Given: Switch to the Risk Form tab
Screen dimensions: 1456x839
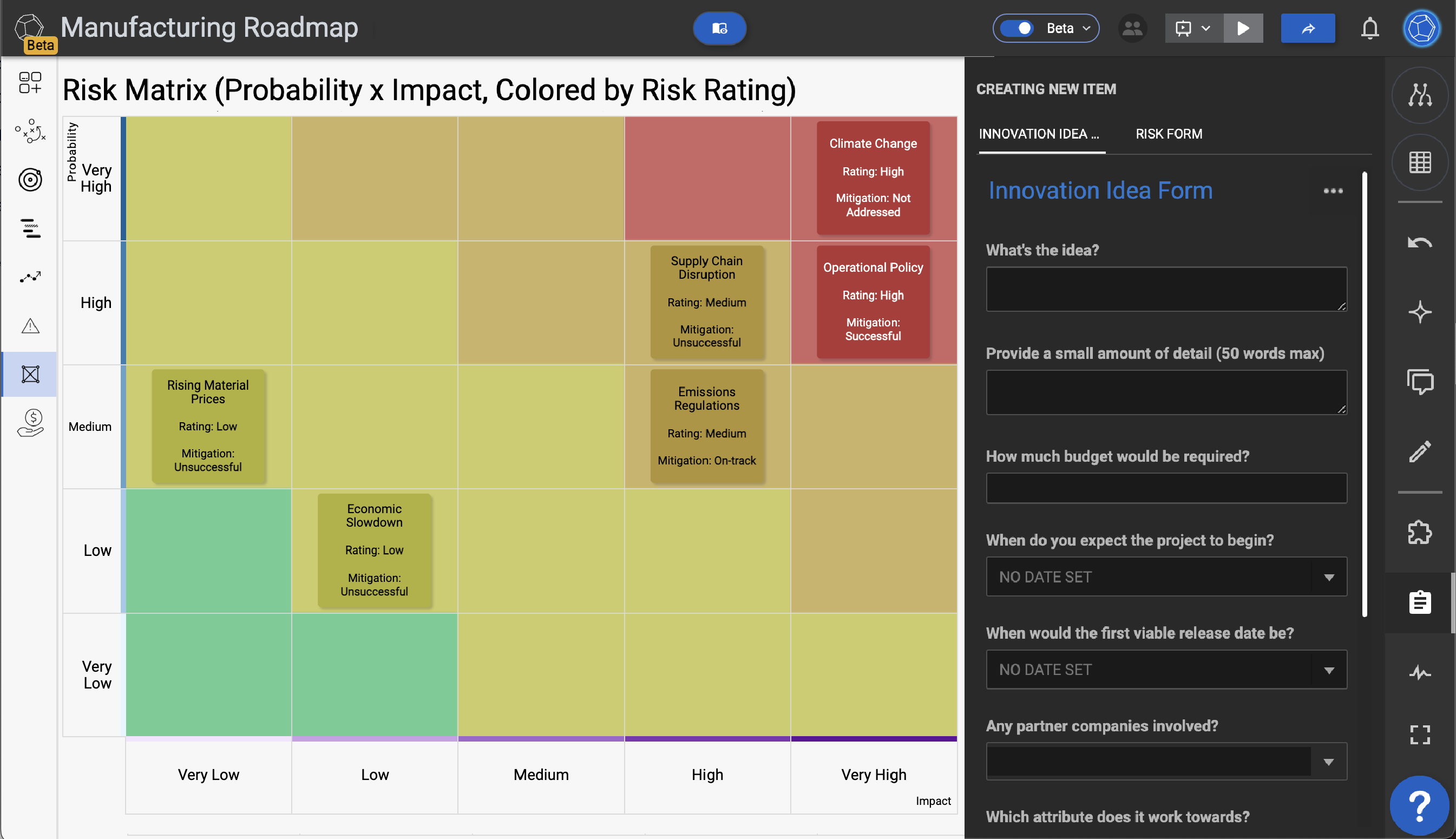Looking at the screenshot, I should click(1169, 134).
